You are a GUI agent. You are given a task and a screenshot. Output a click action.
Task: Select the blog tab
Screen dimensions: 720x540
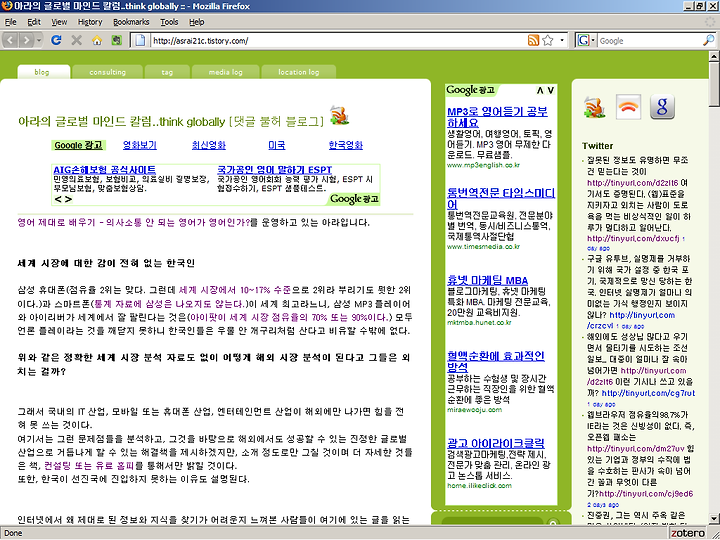(x=44, y=72)
